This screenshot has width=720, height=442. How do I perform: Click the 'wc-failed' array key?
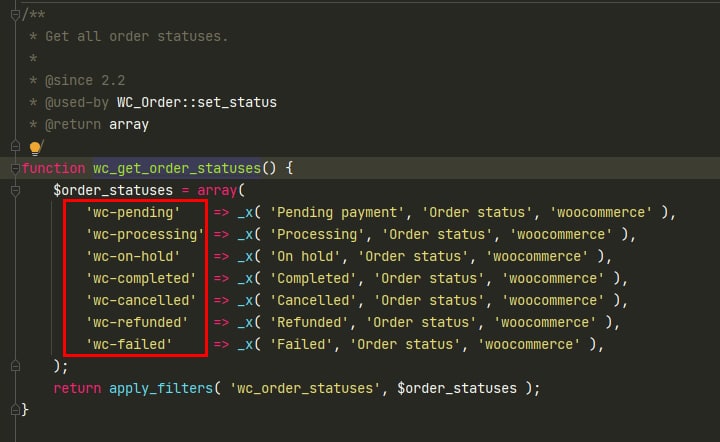tap(129, 344)
